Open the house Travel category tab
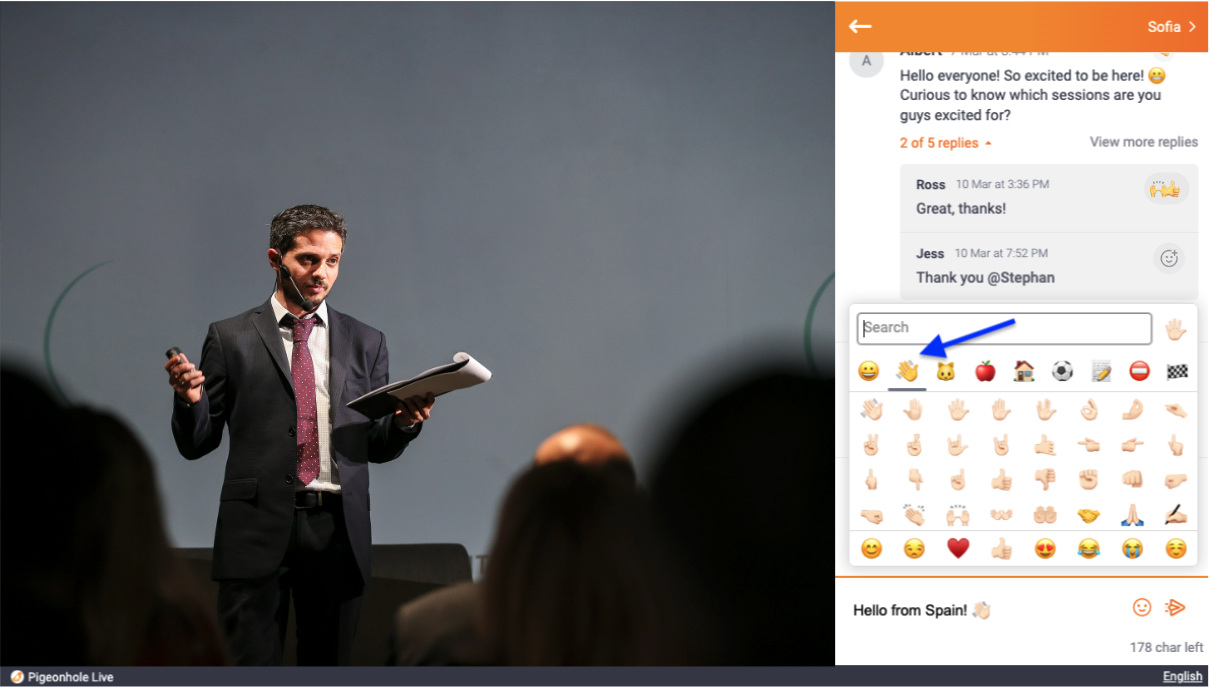The image size is (1209, 687). point(1023,372)
